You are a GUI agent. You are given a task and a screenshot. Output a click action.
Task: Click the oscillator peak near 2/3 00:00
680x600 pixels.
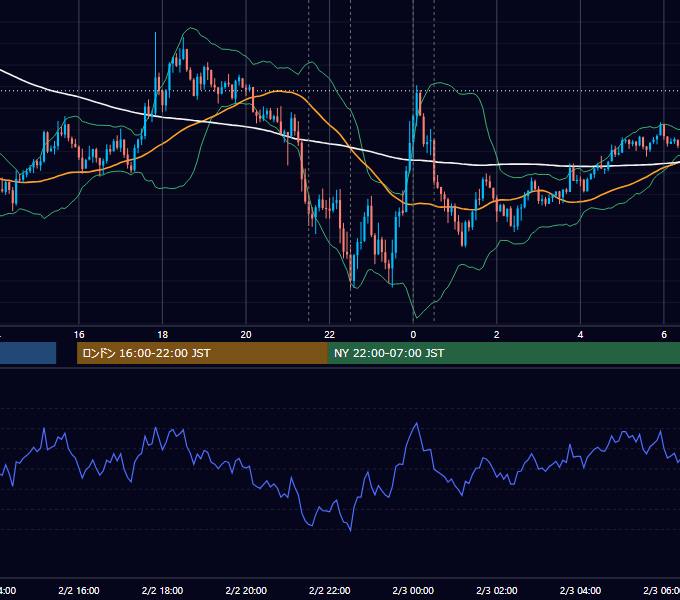pyautogui.click(x=417, y=424)
